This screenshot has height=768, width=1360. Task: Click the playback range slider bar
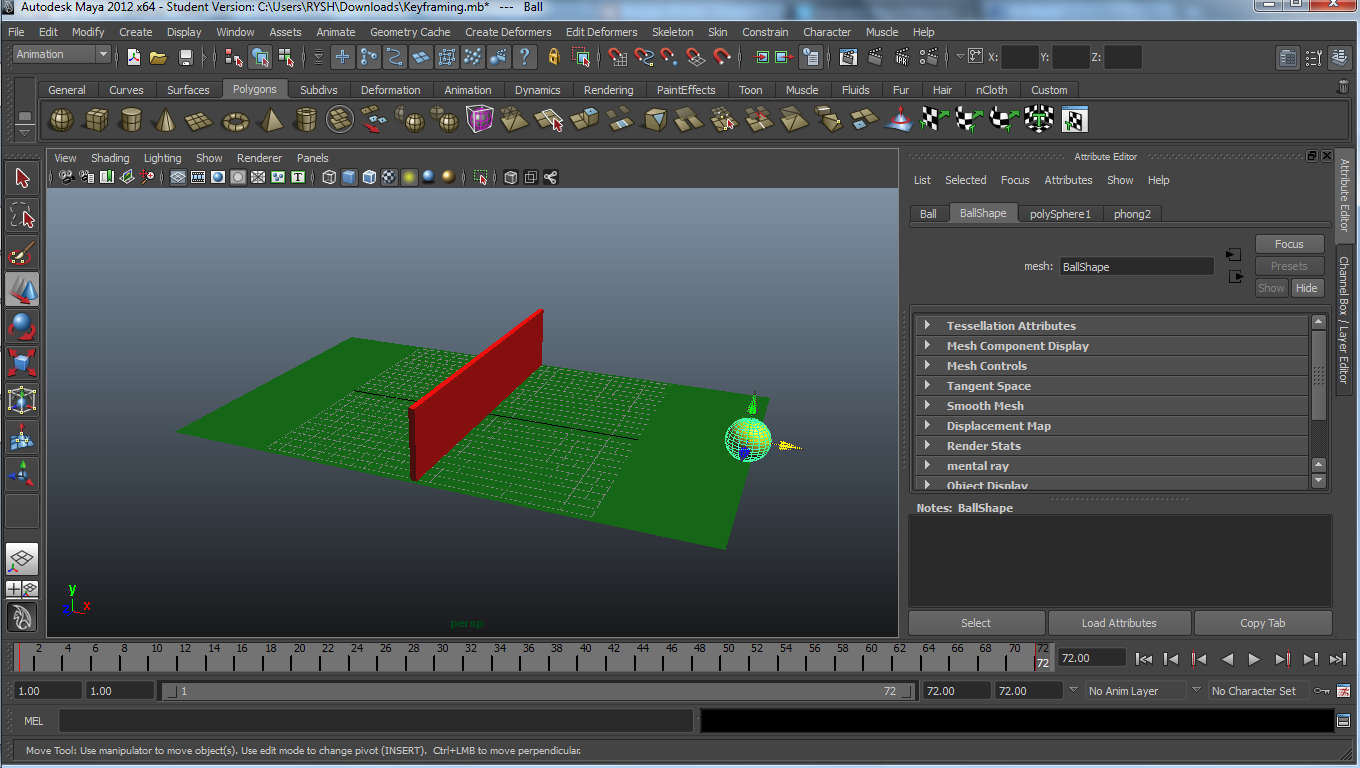pyautogui.click(x=538, y=691)
